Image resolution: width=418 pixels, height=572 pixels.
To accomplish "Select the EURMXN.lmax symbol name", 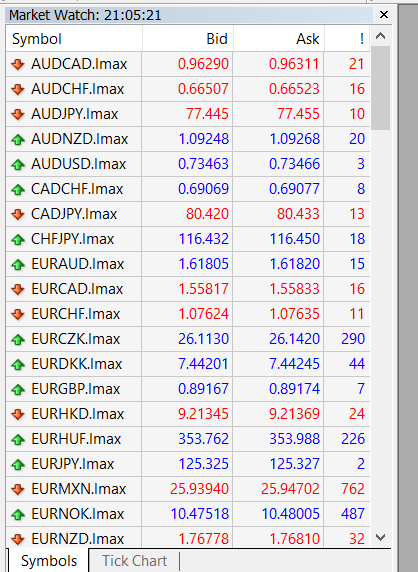I will pyautogui.click(x=78, y=489).
